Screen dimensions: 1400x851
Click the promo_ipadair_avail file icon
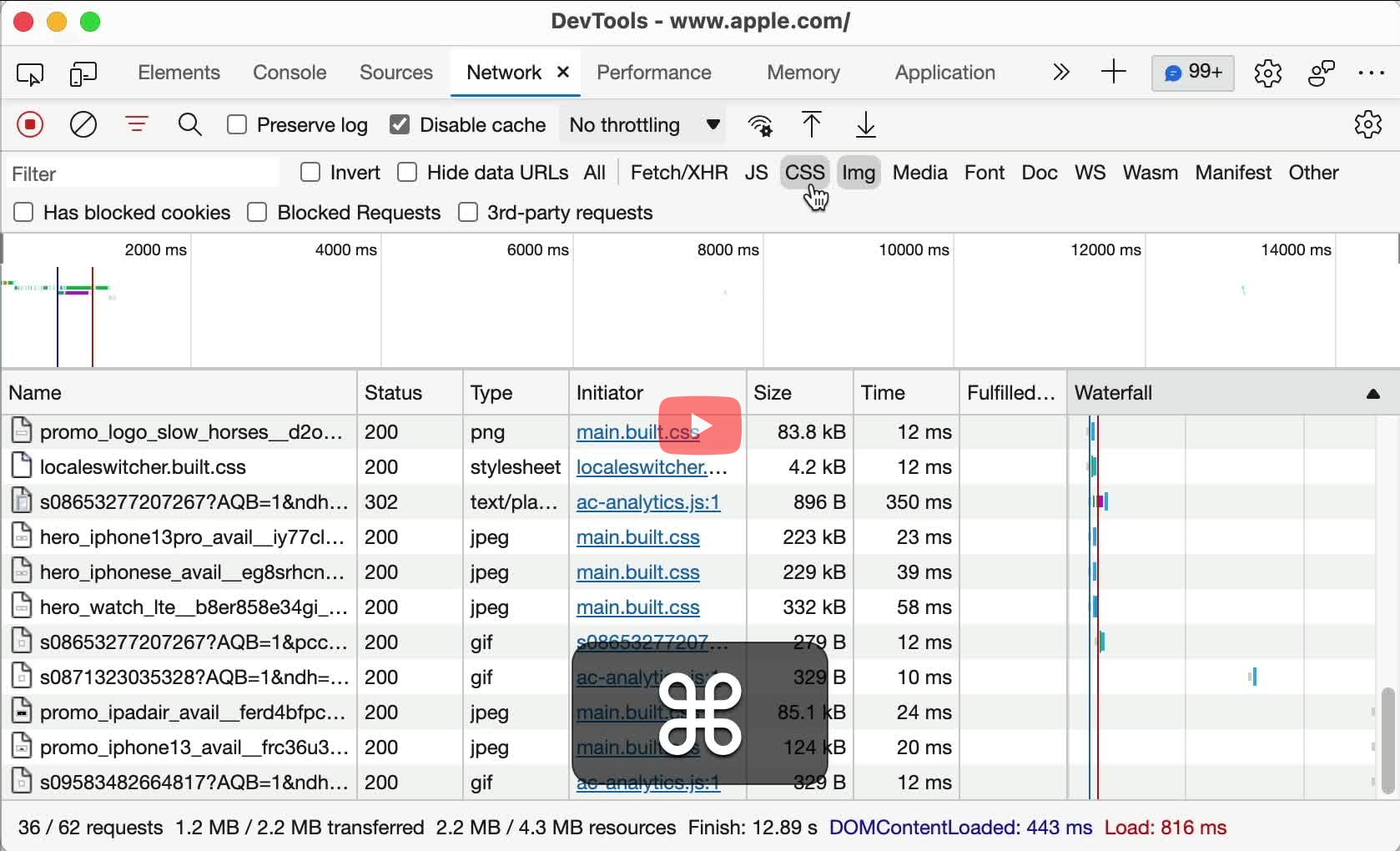coord(22,712)
